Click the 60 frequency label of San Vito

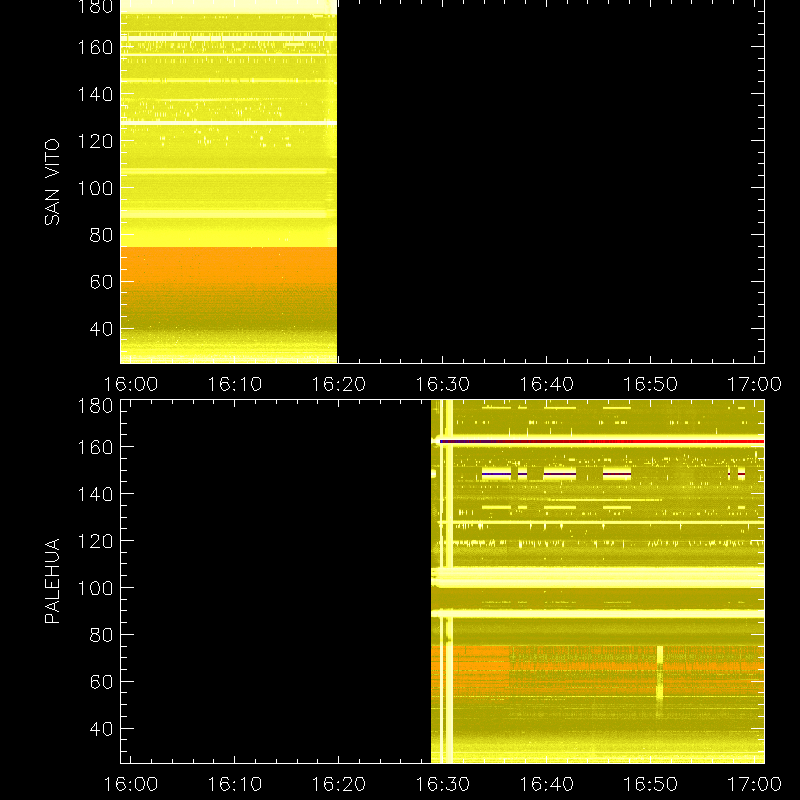[x=101, y=282]
